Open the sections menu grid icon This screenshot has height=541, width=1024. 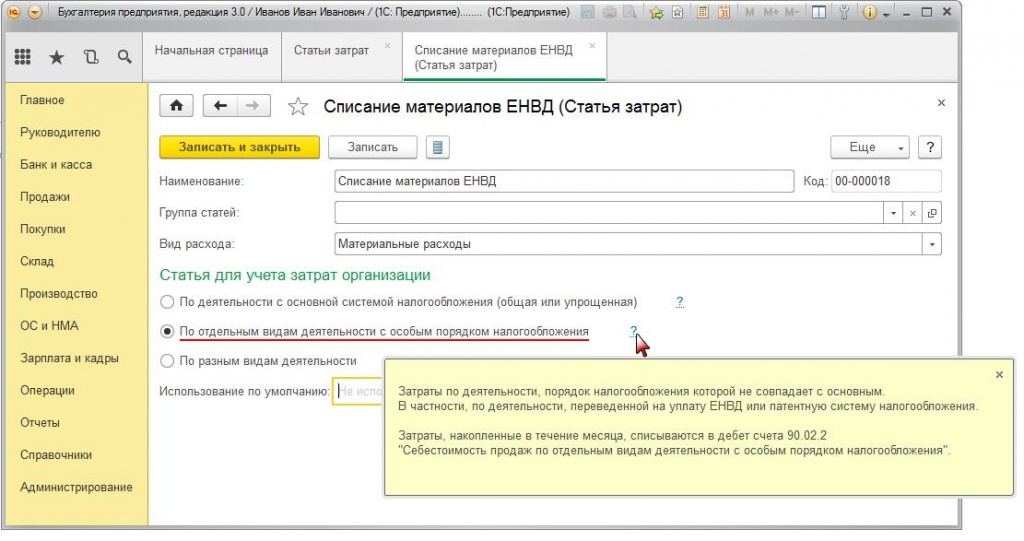(x=23, y=58)
